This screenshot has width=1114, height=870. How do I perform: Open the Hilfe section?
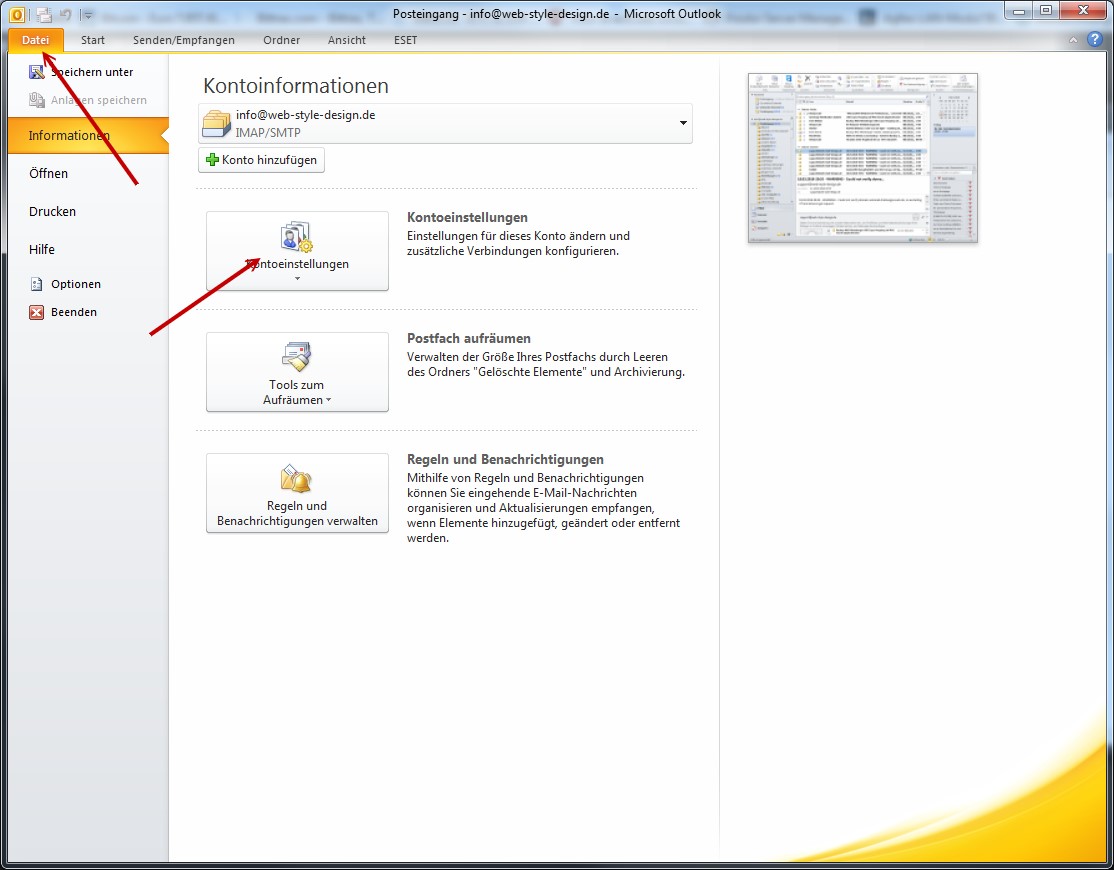(42, 249)
